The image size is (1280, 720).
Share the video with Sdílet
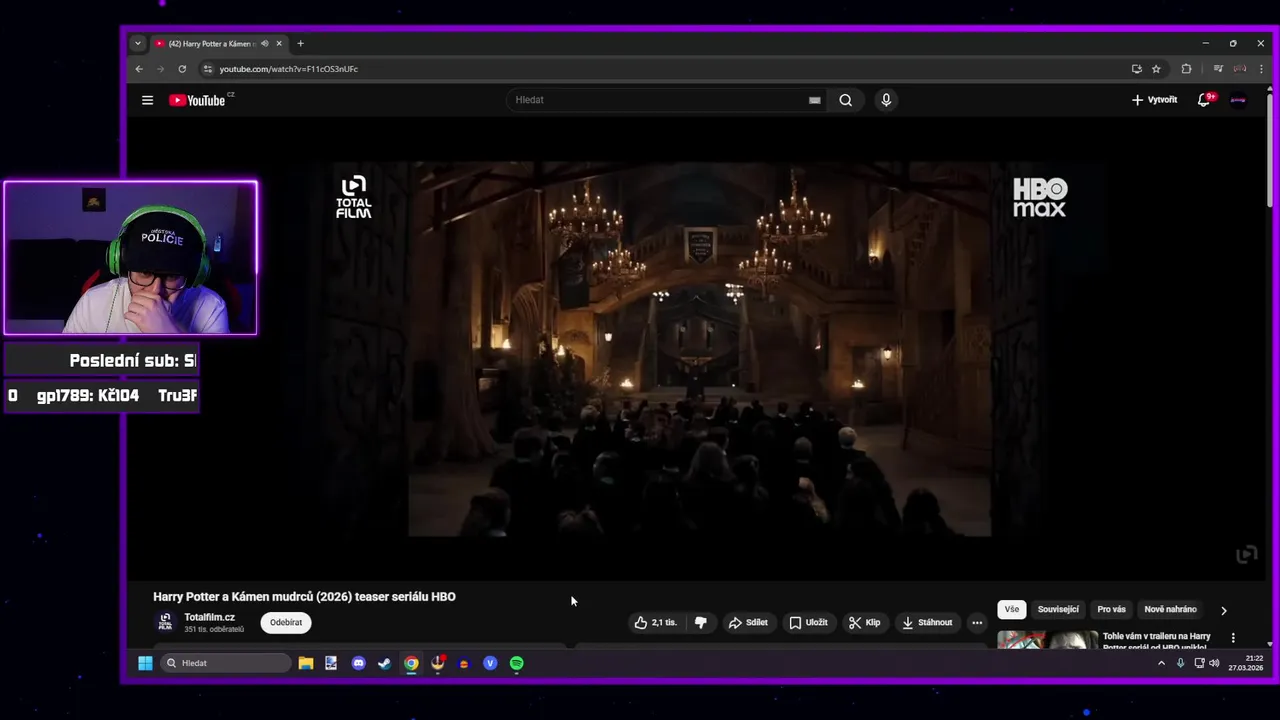pos(748,622)
